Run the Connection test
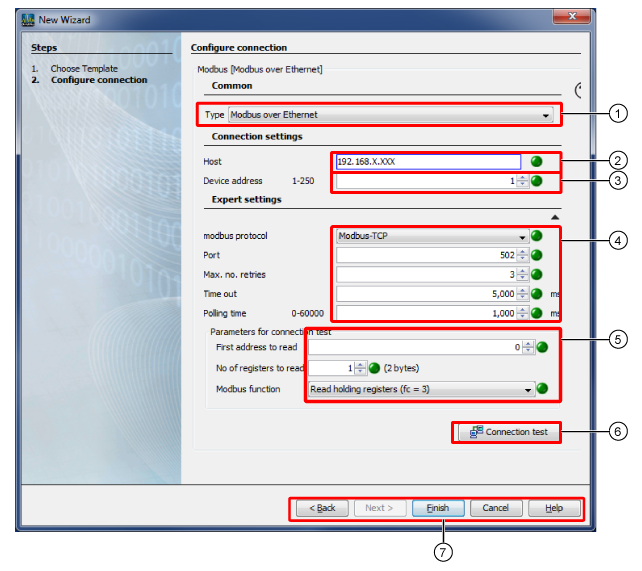This screenshot has height=571, width=642. [507, 432]
